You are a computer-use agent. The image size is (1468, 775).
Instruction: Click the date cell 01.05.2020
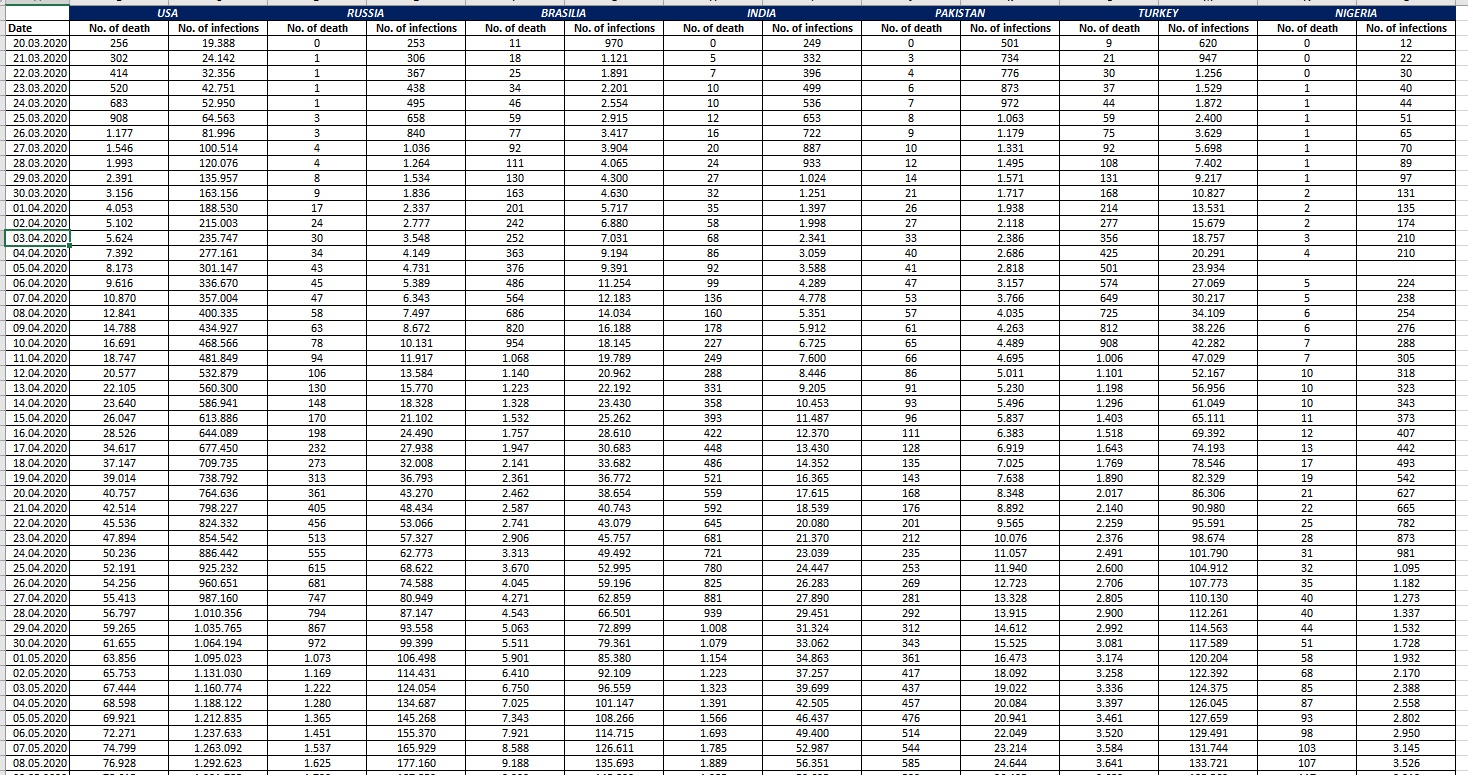point(37,658)
